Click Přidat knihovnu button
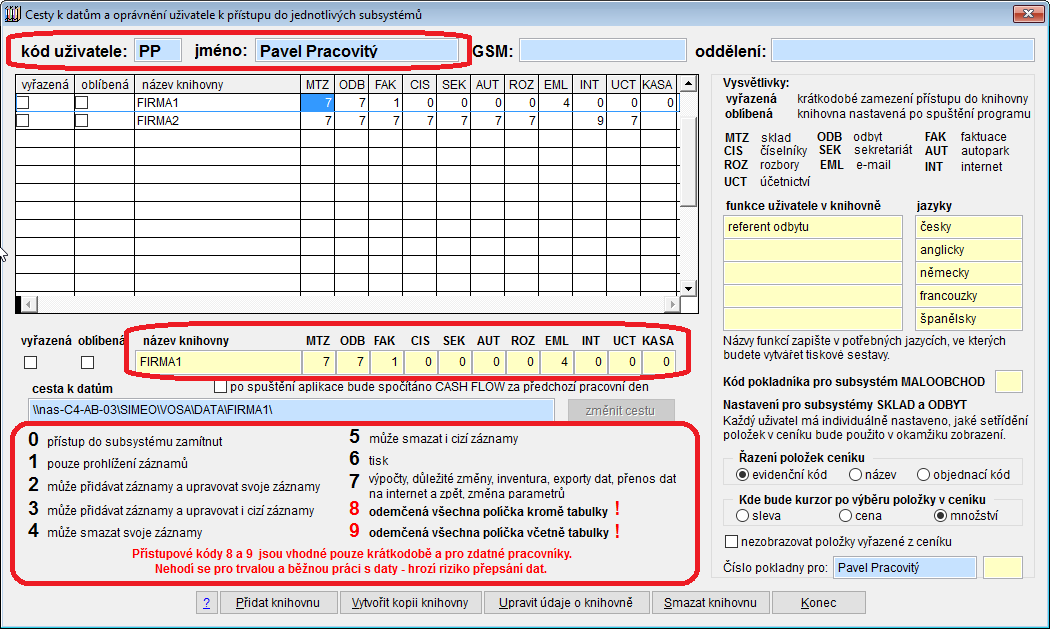Screen dimensions: 1050x629 click(277, 603)
